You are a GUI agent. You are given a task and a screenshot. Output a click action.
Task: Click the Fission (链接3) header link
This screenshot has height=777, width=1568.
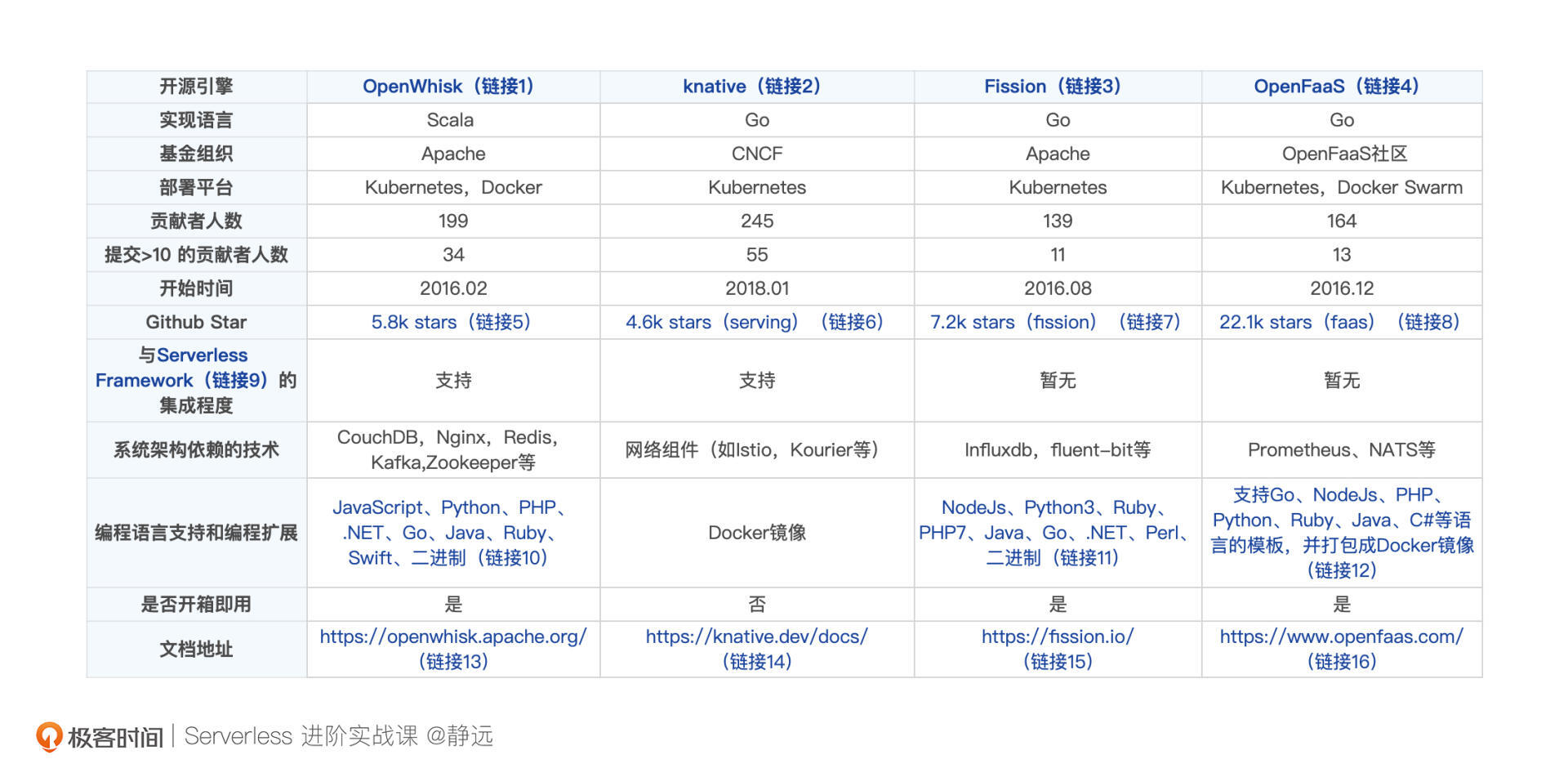[1052, 87]
